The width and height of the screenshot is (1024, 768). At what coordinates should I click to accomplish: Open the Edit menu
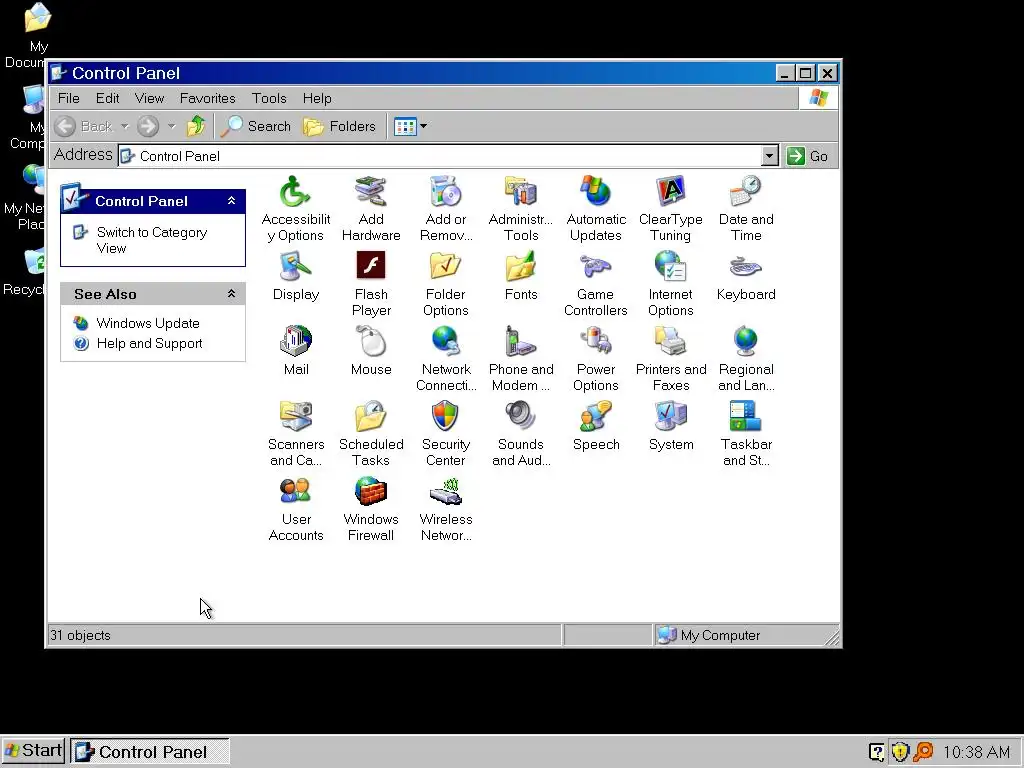[107, 98]
